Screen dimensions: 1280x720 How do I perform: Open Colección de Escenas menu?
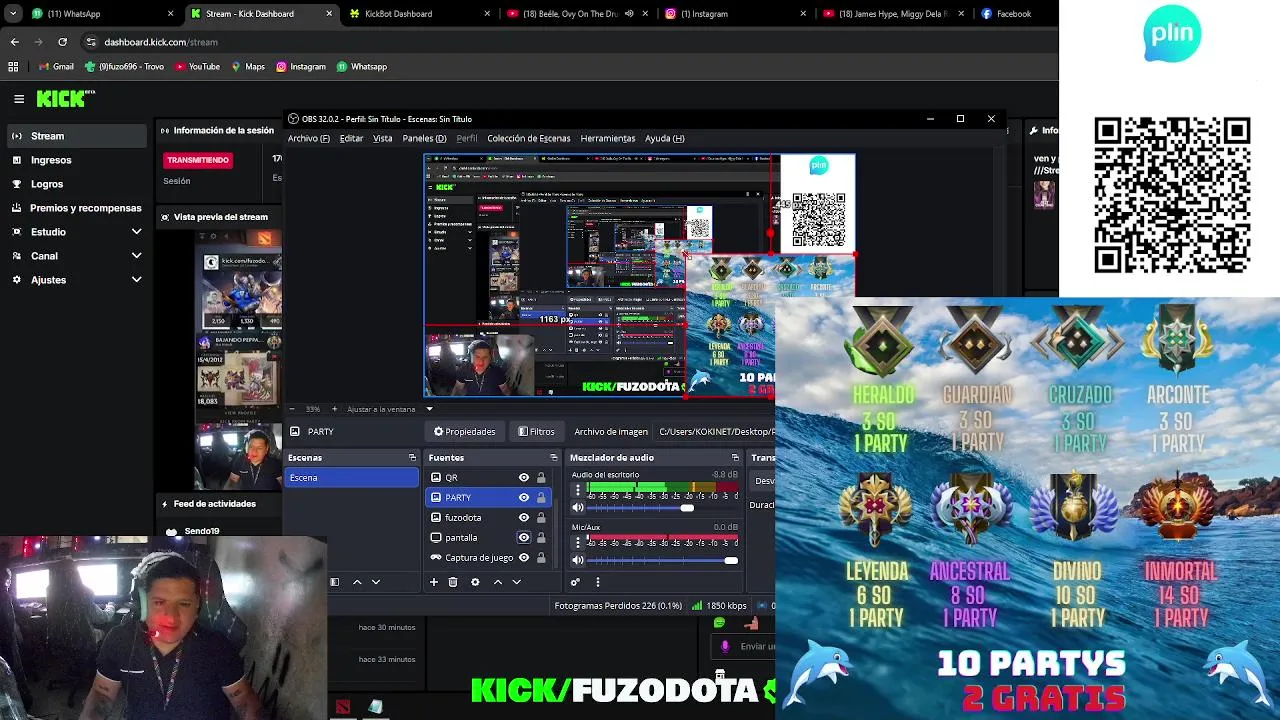(528, 138)
